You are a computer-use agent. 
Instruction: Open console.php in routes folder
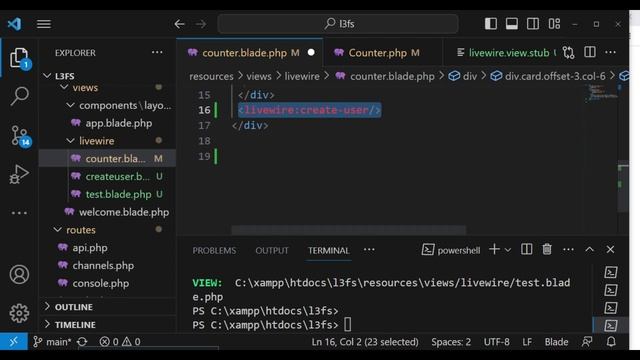point(107,283)
